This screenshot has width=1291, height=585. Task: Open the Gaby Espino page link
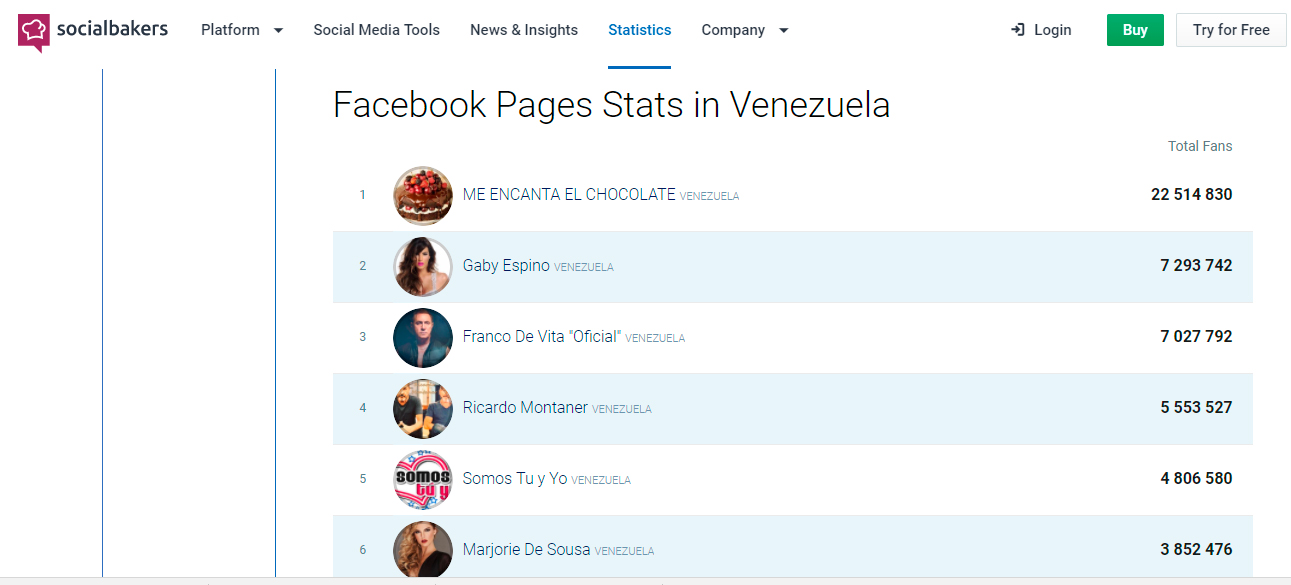(506, 266)
